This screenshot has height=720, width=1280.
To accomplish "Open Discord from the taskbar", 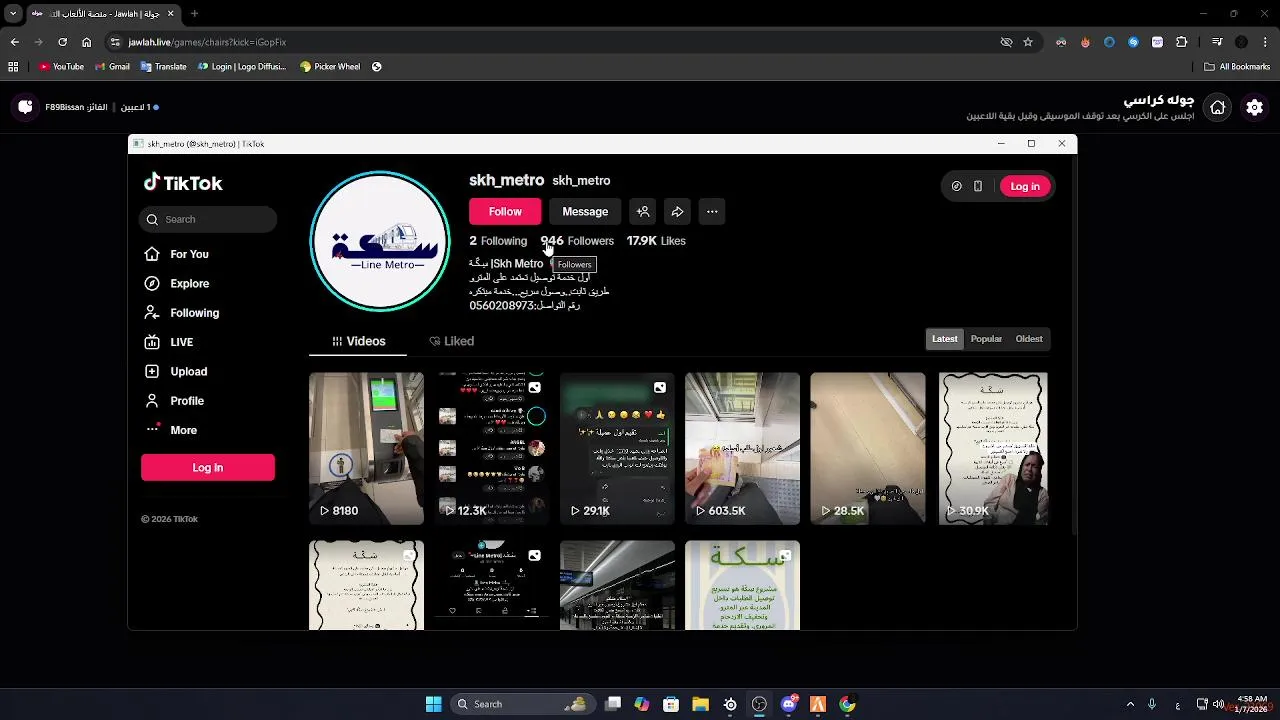I will coord(788,704).
